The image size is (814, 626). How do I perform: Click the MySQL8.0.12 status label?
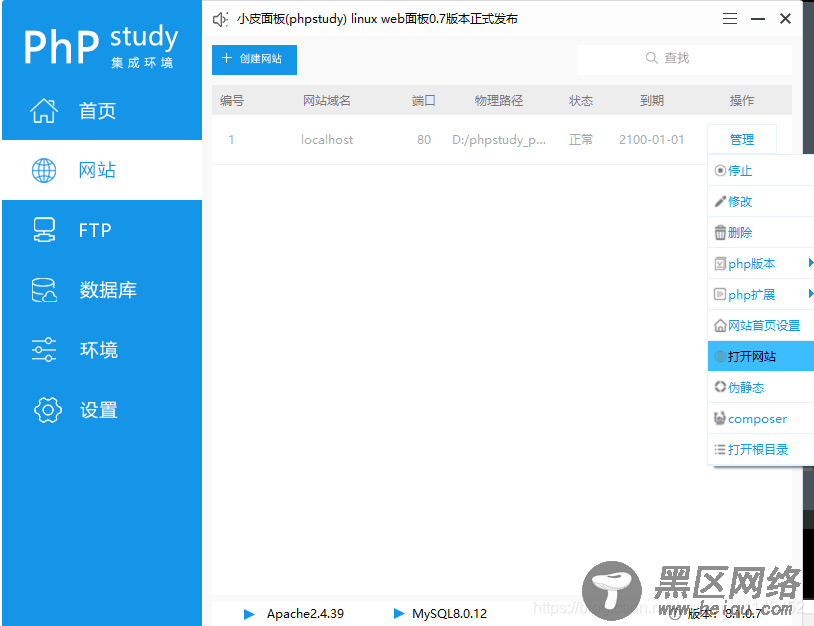point(450,614)
